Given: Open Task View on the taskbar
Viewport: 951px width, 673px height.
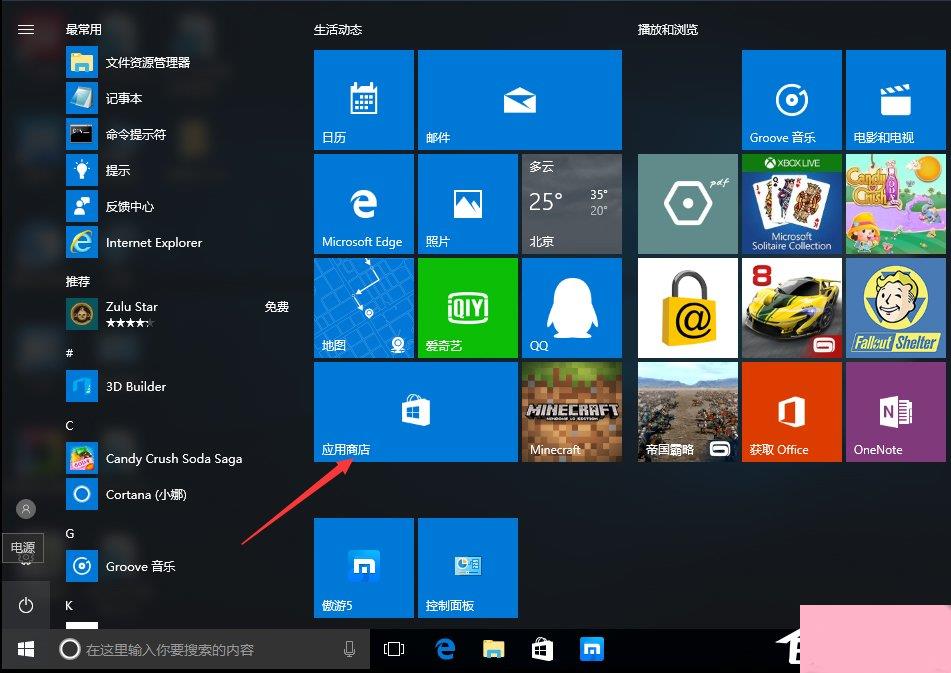Looking at the screenshot, I should point(394,649).
